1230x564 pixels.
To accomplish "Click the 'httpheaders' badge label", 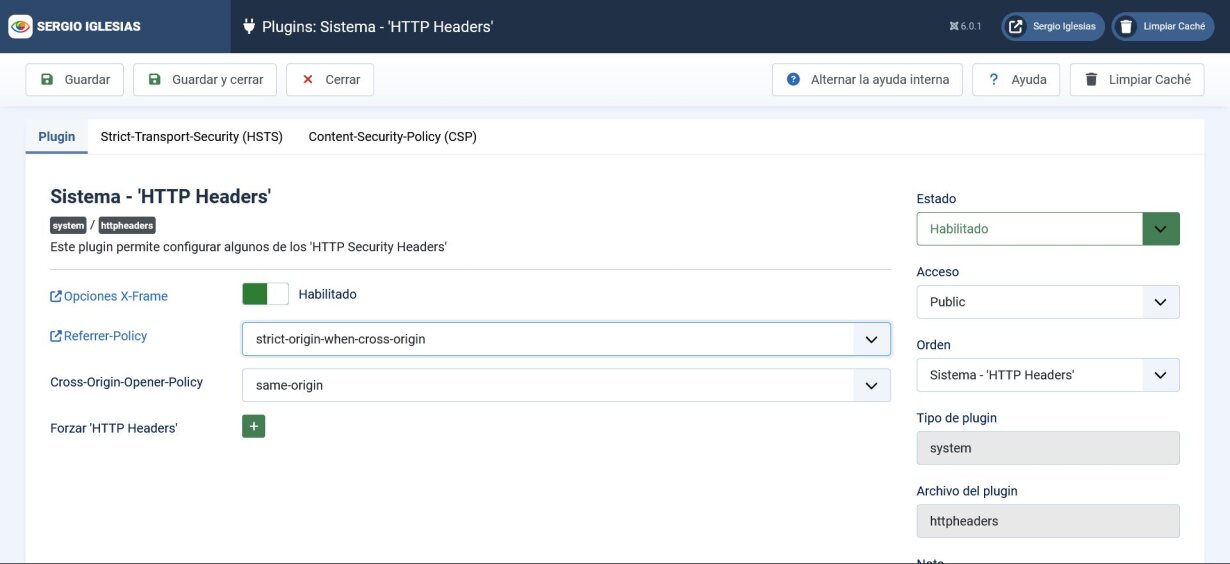I will (127, 226).
